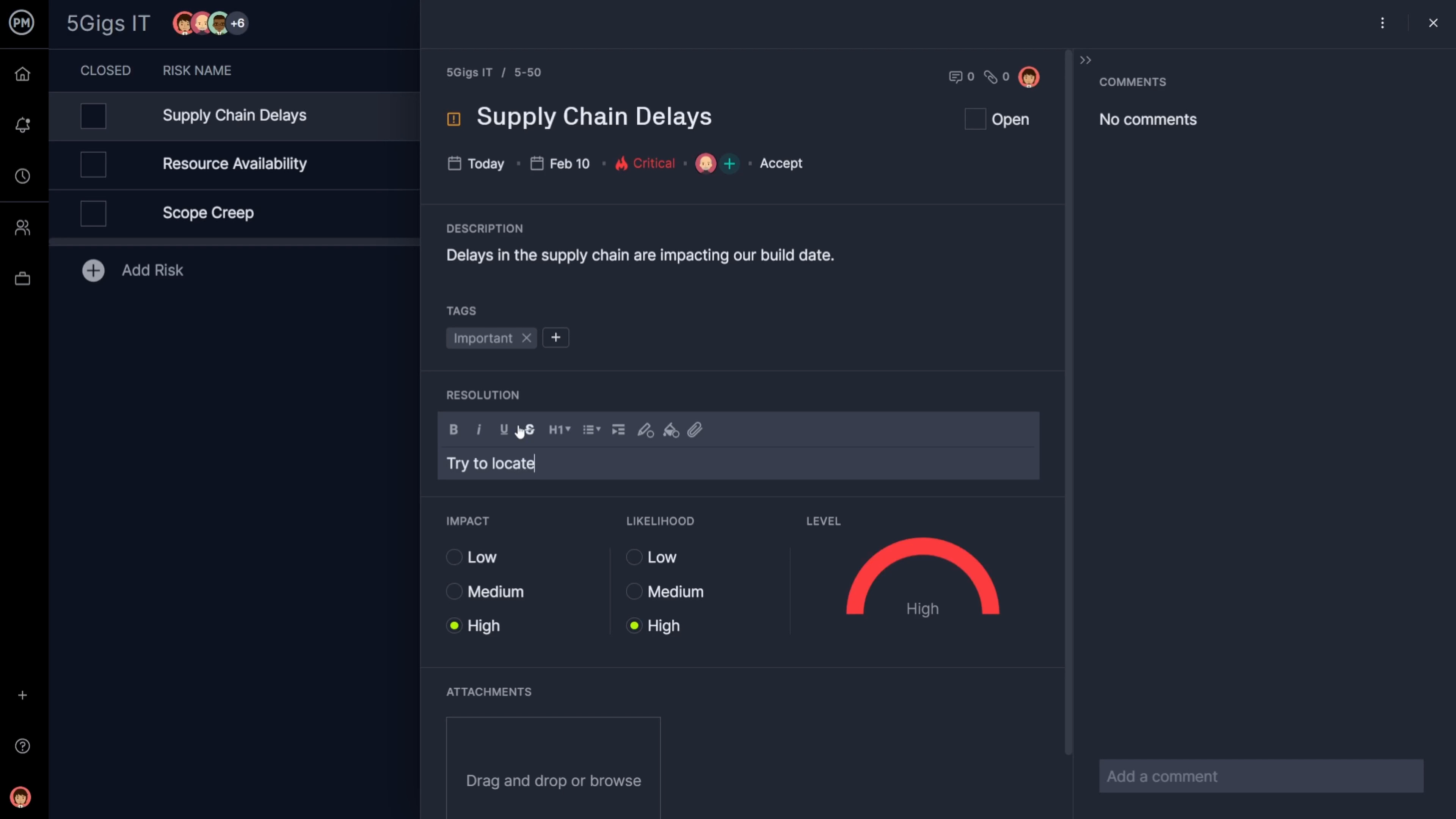Click the attachment paperclip toolbar icon

[695, 430]
